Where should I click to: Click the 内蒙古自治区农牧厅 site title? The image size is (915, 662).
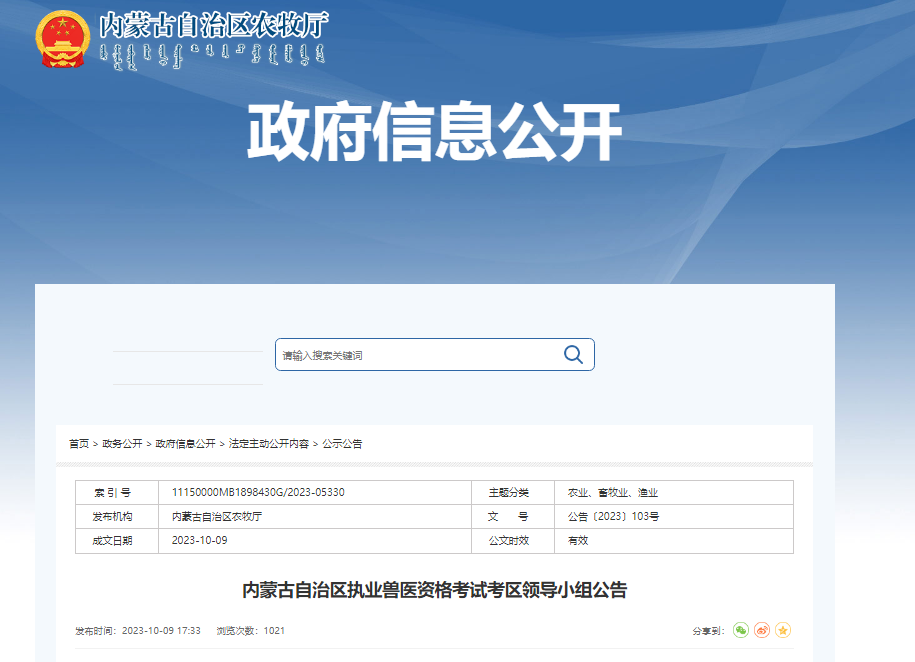(x=213, y=26)
